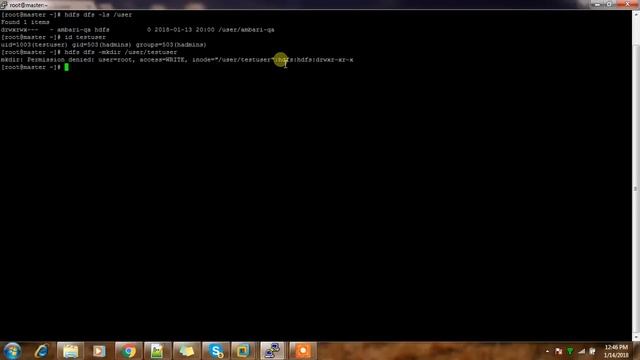Click the 'drwxrwx---' permissions text
The height and width of the screenshot is (360, 640).
click(x=20, y=30)
